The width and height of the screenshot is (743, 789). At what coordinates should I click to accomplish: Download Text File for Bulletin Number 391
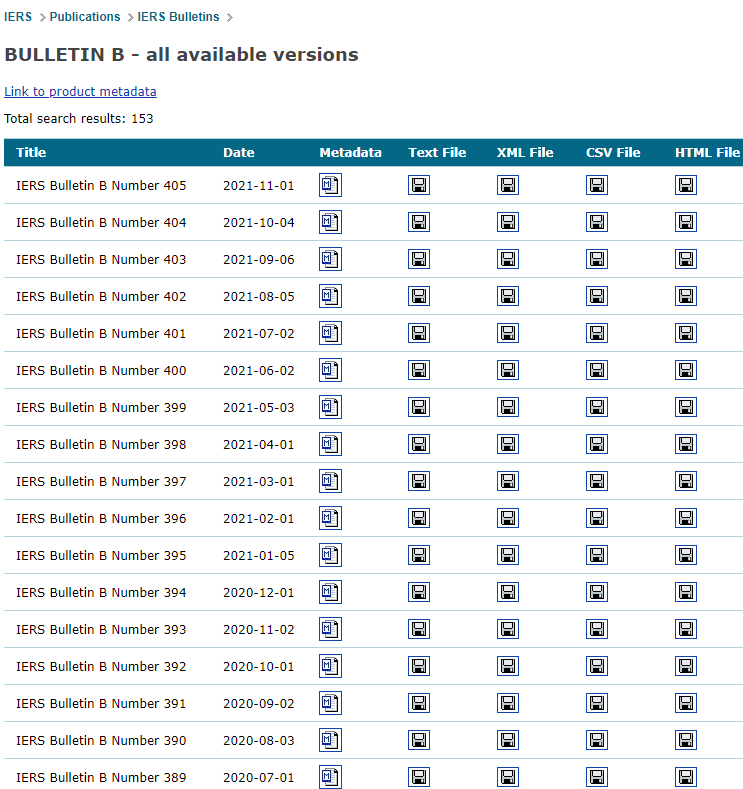(419, 703)
